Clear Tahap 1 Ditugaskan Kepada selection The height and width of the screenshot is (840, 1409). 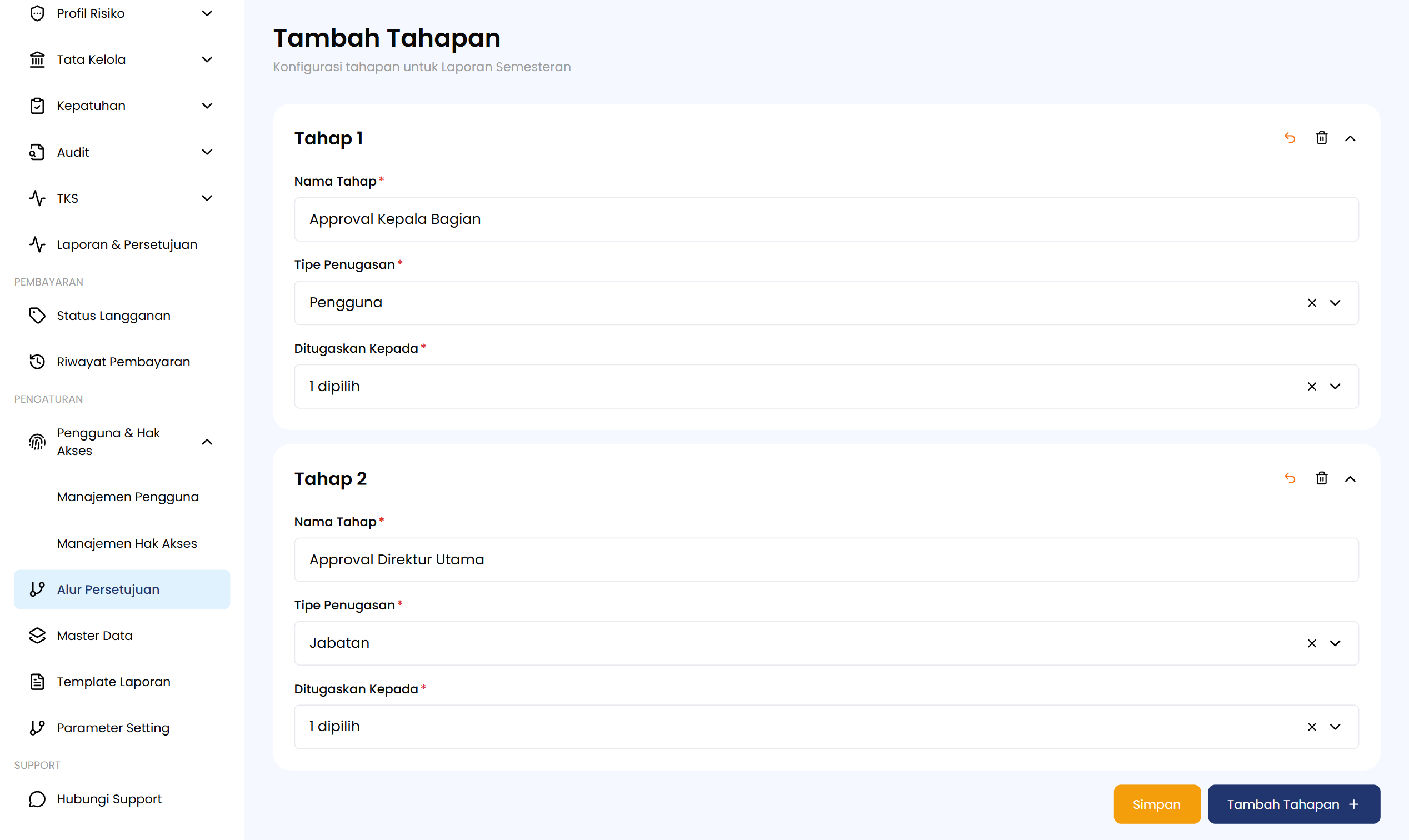[1312, 387]
